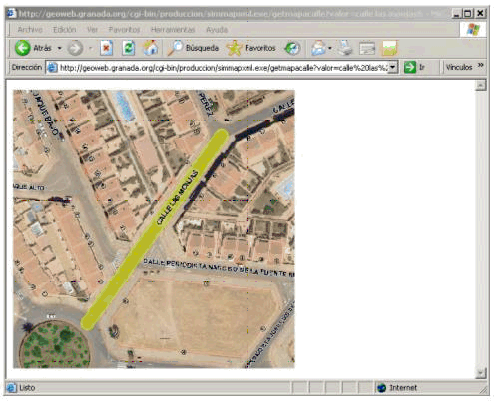Expand the Vínculos chevron
The width and height of the screenshot is (495, 401).
[x=480, y=65]
